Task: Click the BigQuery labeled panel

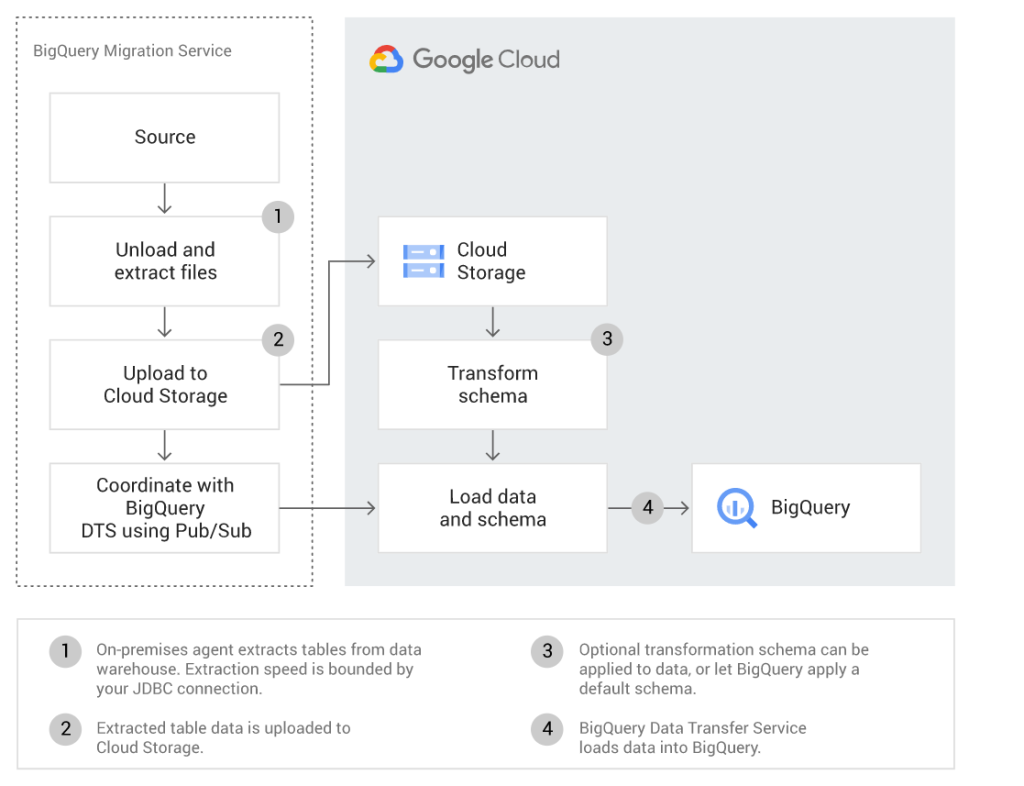Action: coord(806,508)
